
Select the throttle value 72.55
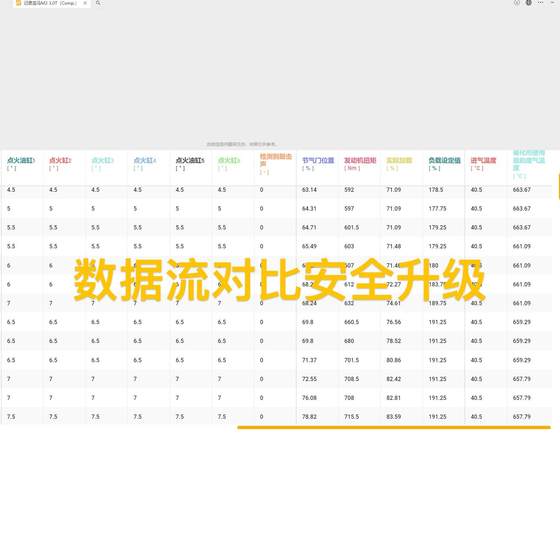click(x=309, y=379)
